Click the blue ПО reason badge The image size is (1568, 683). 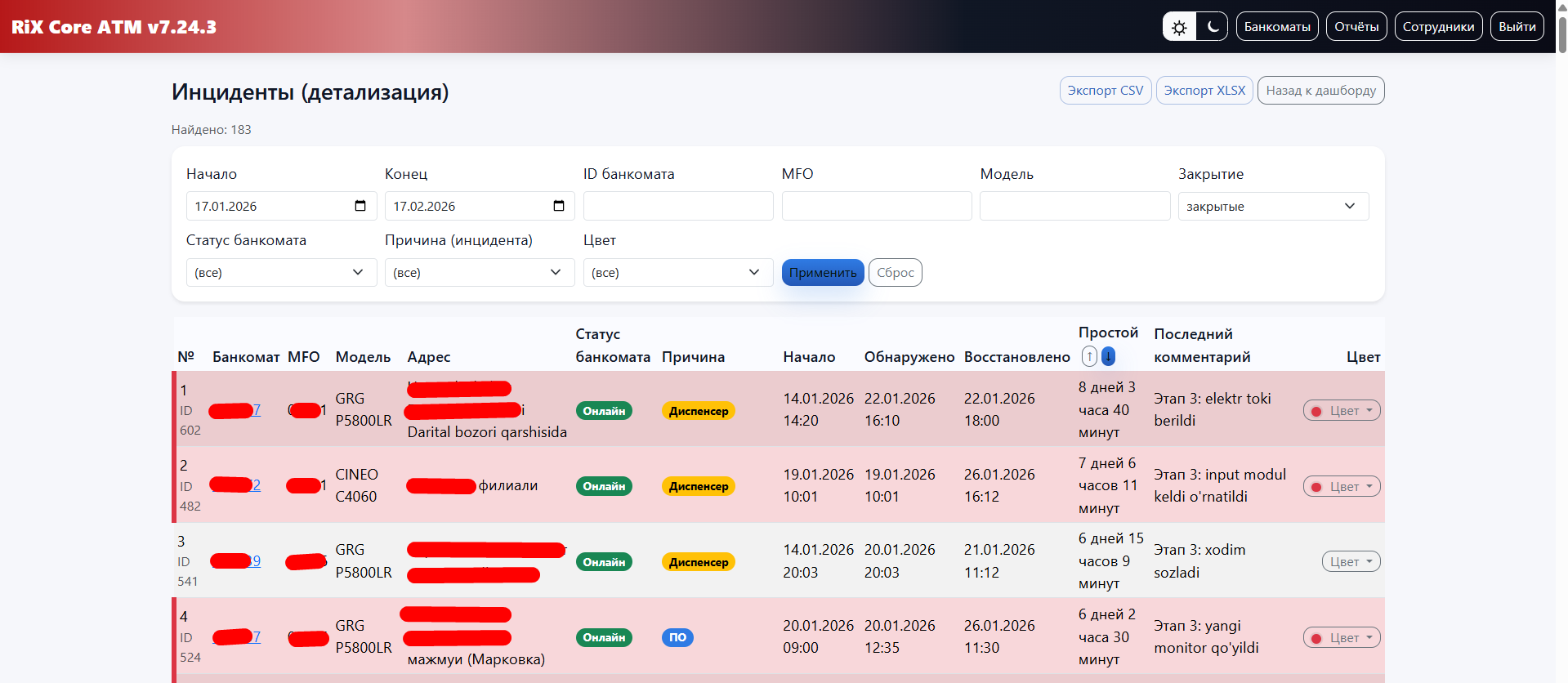(677, 637)
